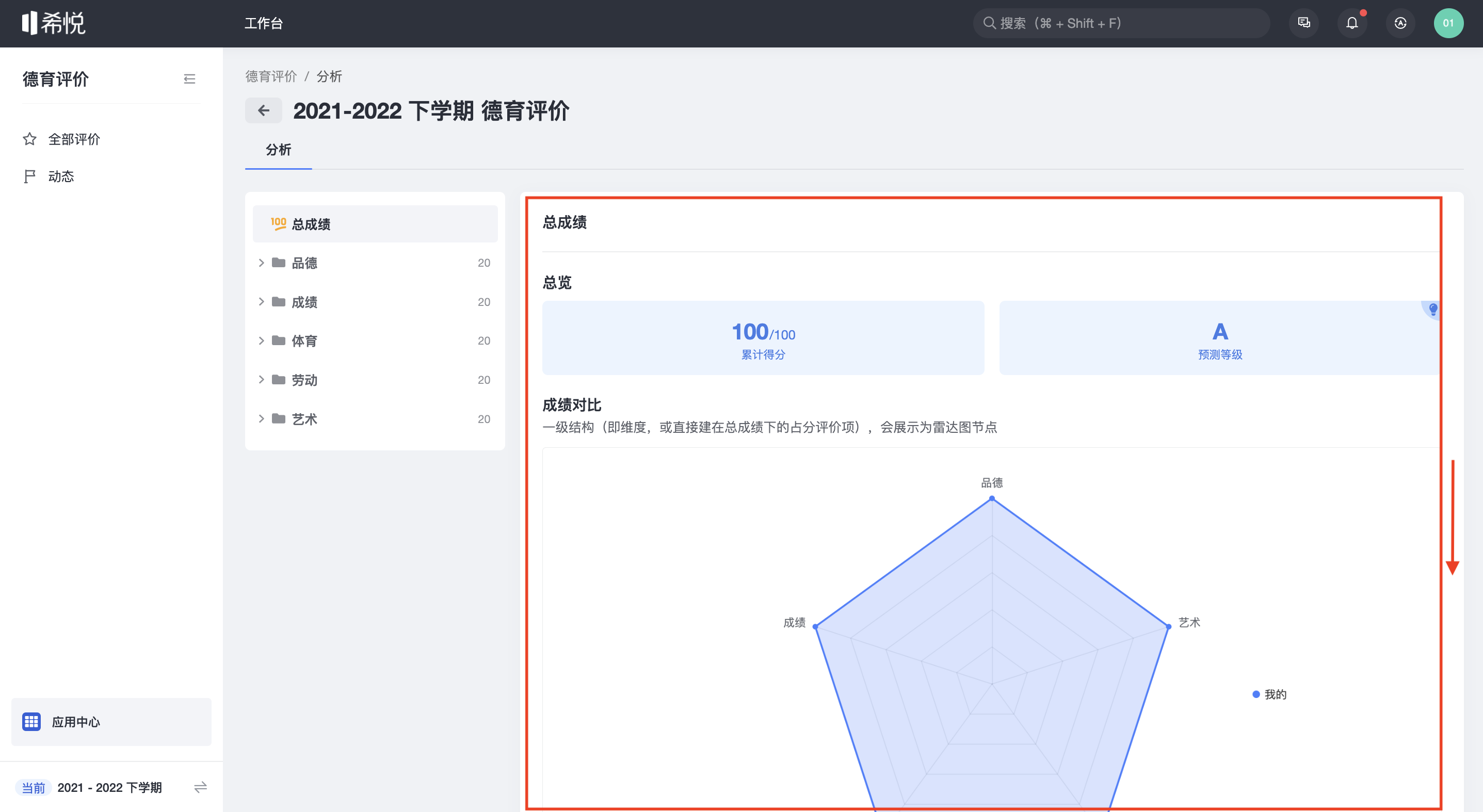Click the 分析 breadcrumb item
The image size is (1483, 812).
(329, 76)
